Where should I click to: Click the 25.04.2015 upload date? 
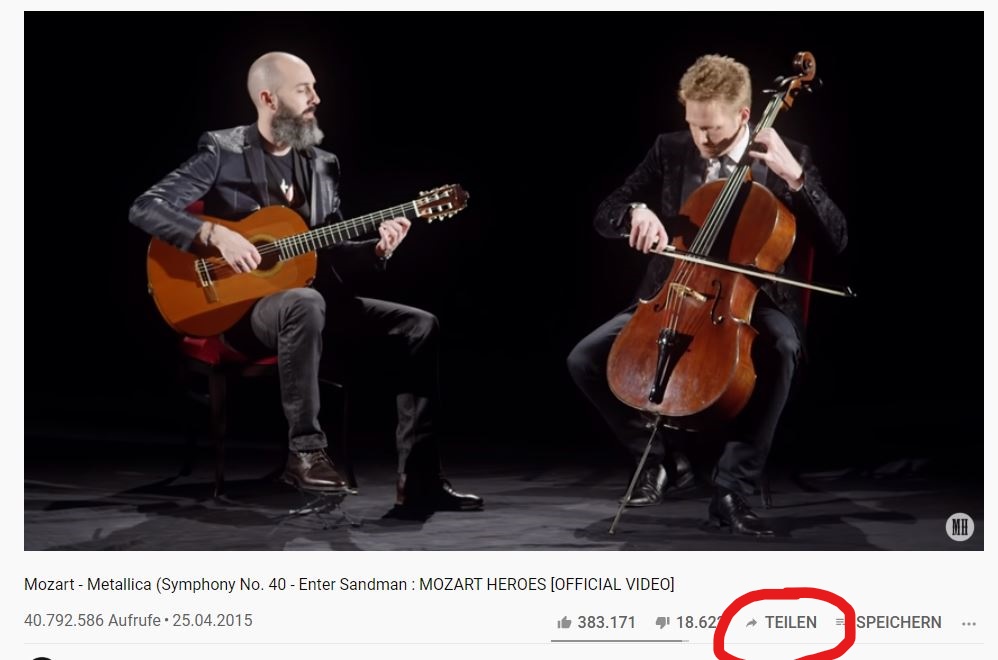coord(213,621)
